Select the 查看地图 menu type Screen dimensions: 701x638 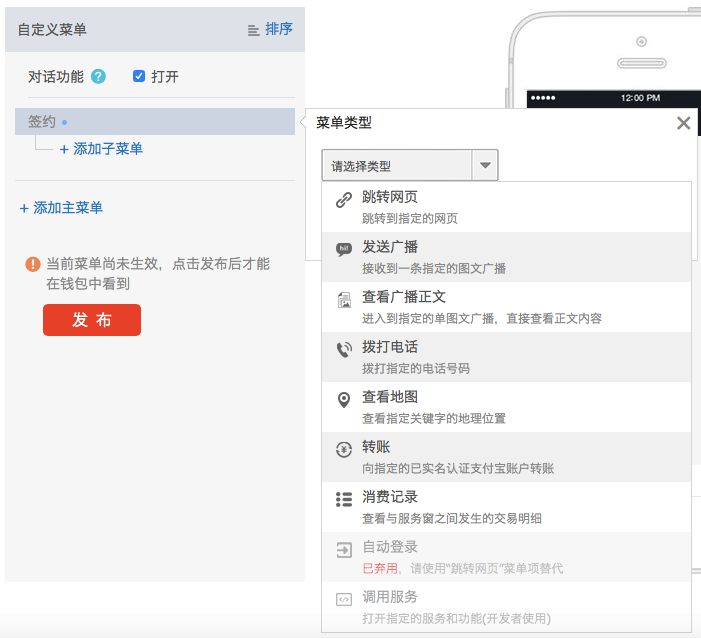tap(506, 407)
